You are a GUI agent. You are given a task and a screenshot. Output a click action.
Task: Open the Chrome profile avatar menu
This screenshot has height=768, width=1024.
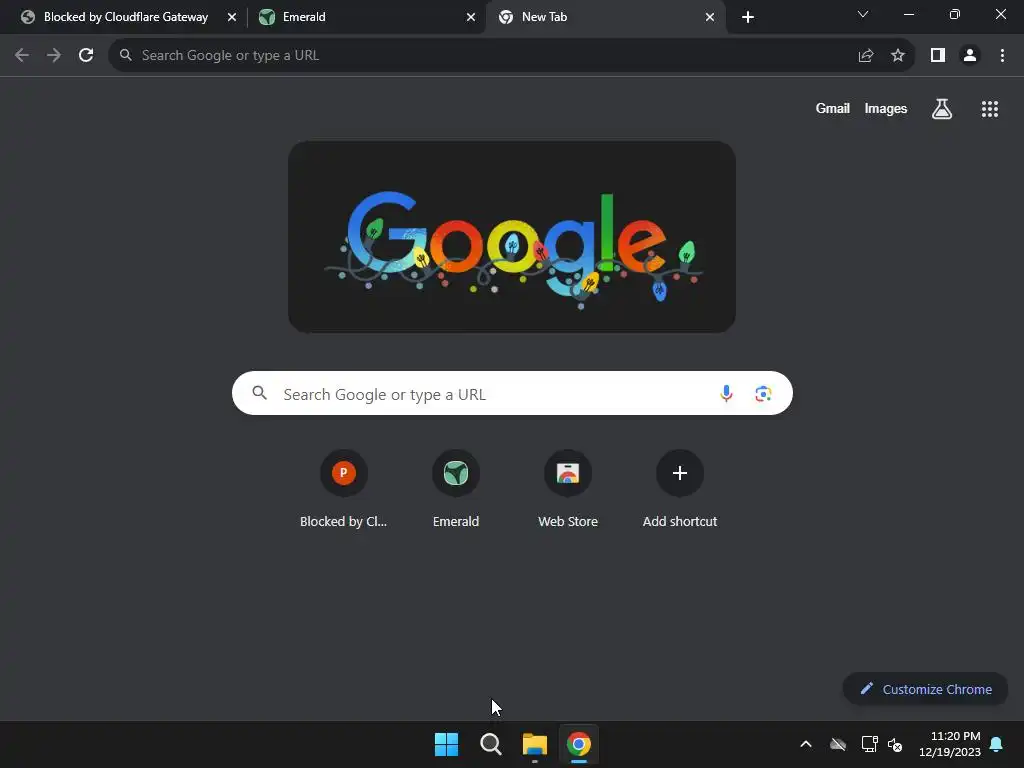(970, 56)
